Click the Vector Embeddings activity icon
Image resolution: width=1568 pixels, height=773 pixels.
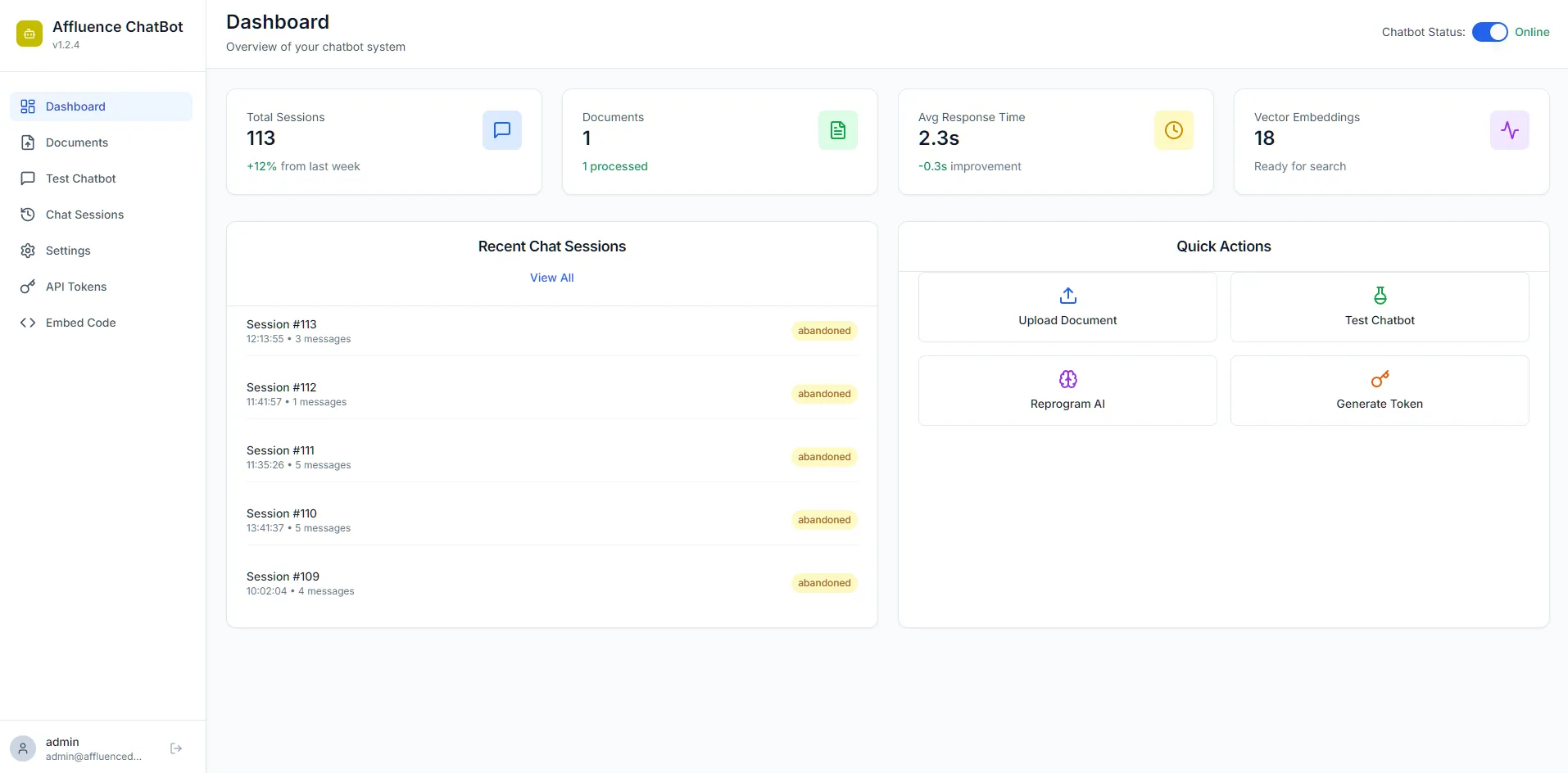point(1509,130)
